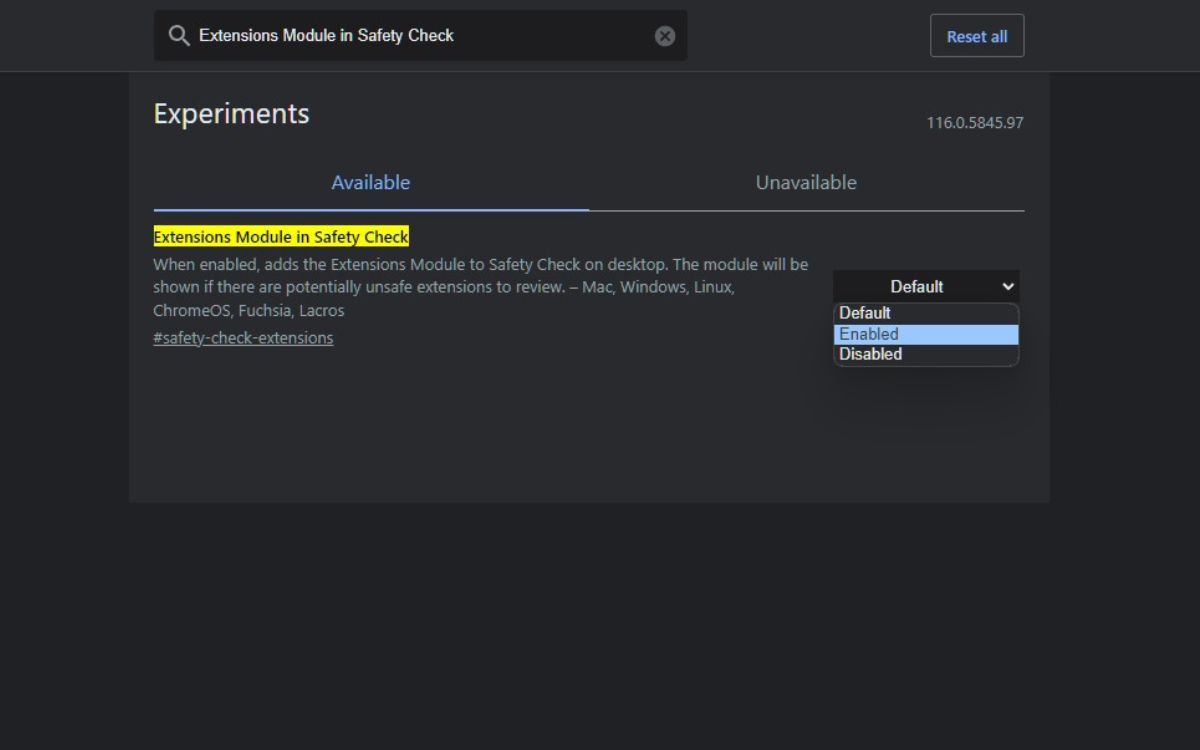Image resolution: width=1200 pixels, height=750 pixels.
Task: Open the Extensions Module in Safety Check dropdown
Action: [925, 286]
